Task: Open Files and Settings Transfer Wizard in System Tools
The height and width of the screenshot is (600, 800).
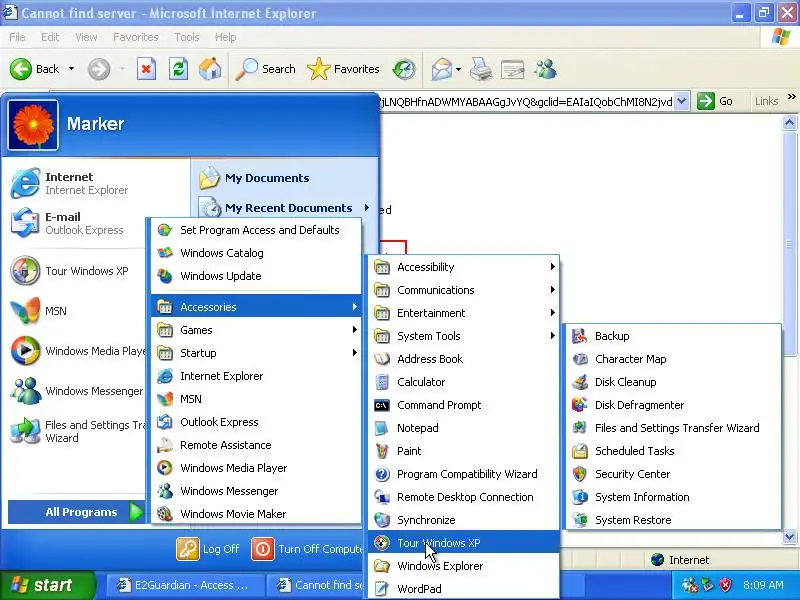Action: tap(673, 428)
